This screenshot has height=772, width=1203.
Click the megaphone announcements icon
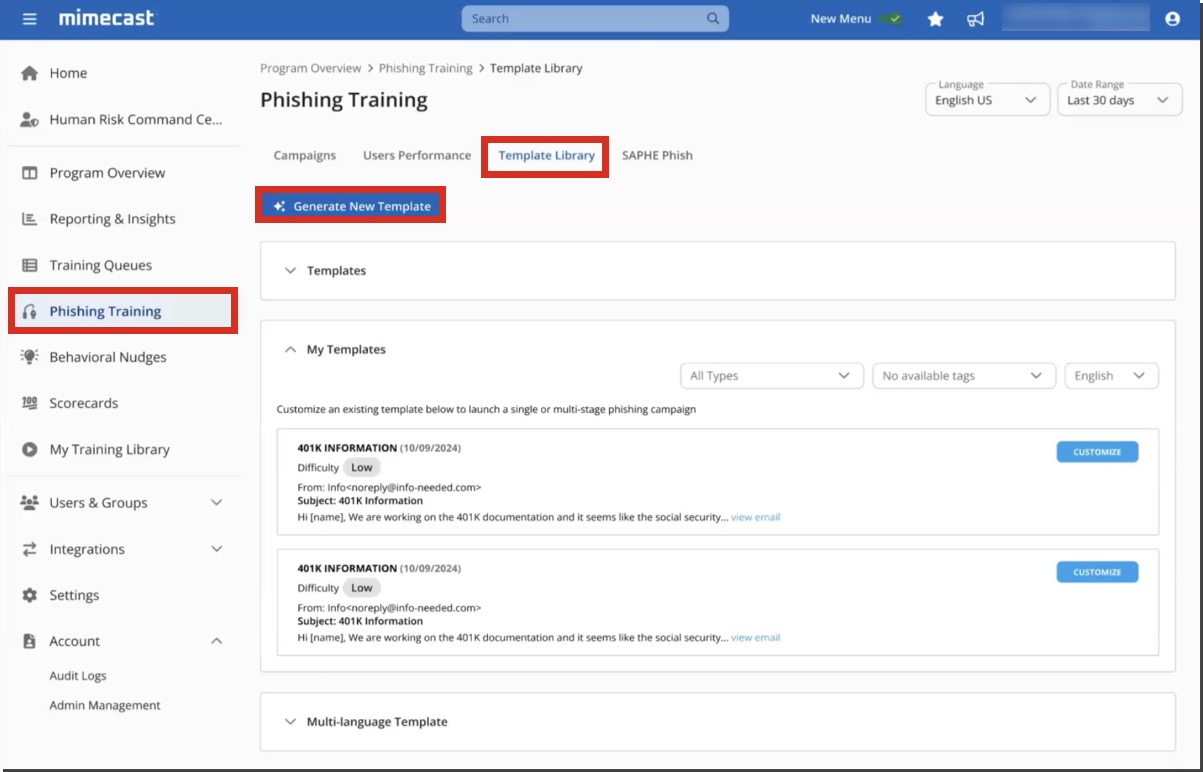coord(976,18)
